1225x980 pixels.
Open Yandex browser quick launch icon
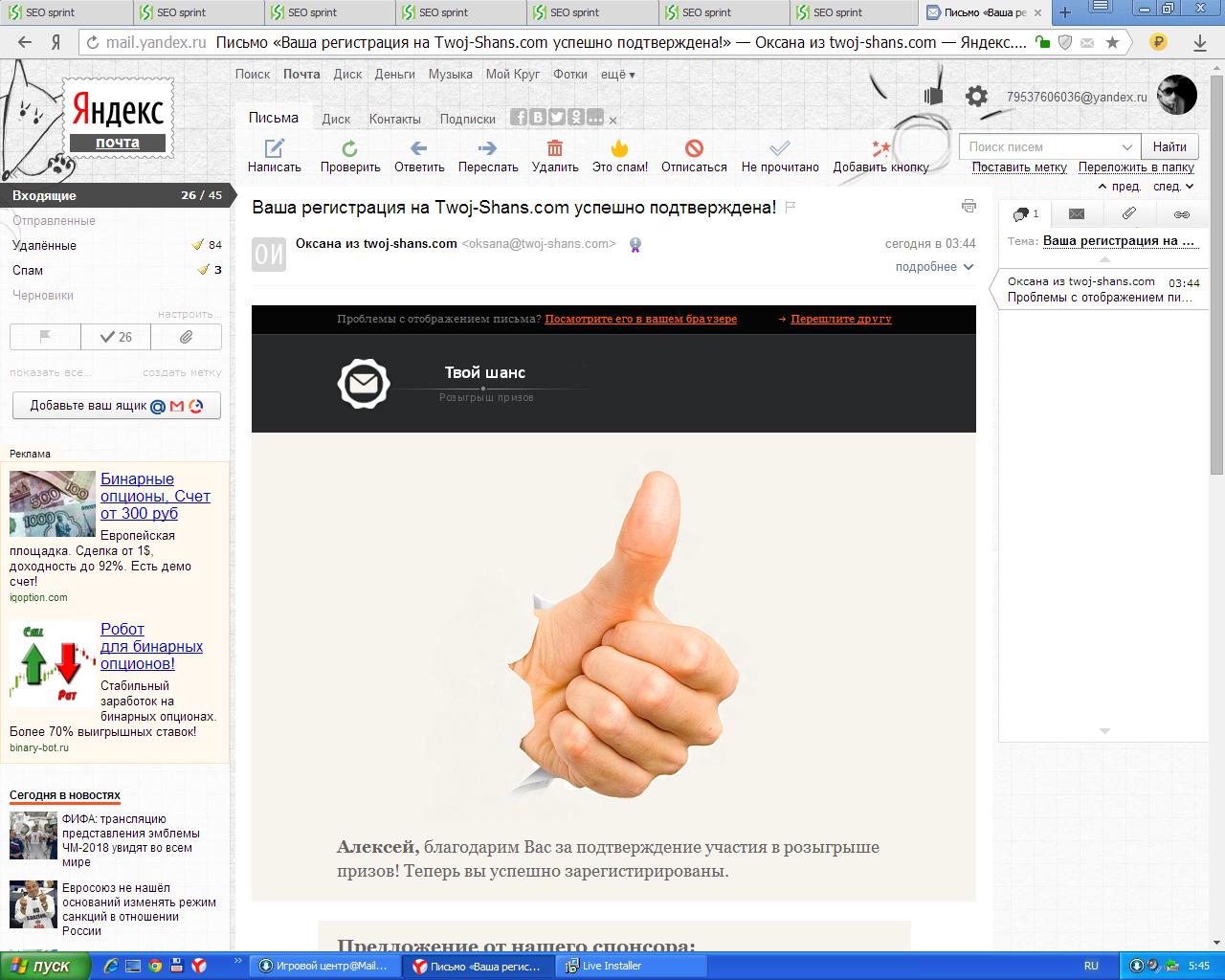pyautogui.click(x=200, y=966)
